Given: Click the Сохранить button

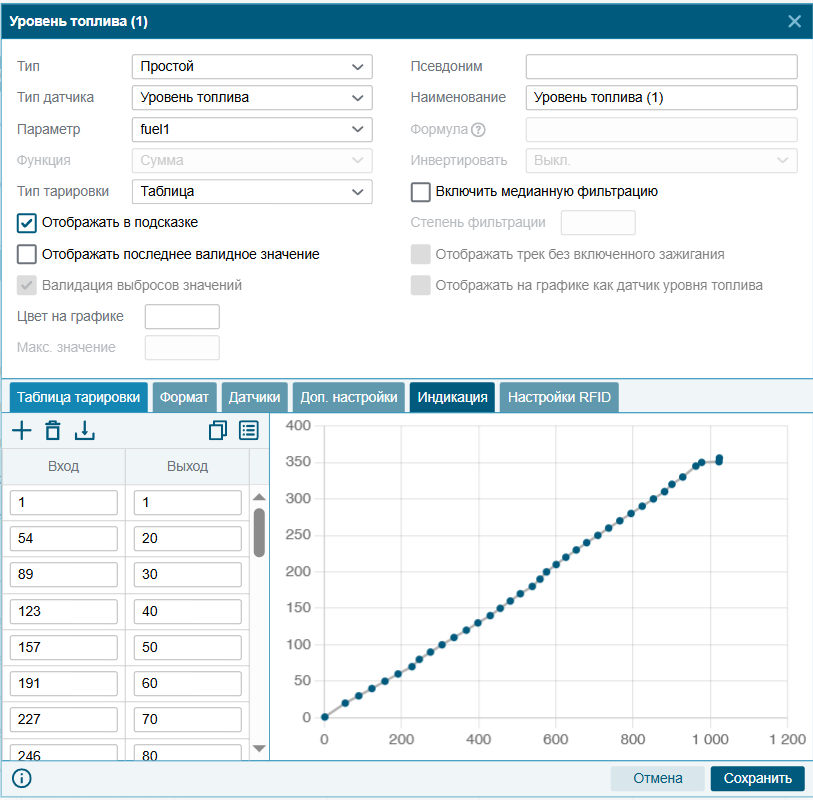Looking at the screenshot, I should 758,778.
